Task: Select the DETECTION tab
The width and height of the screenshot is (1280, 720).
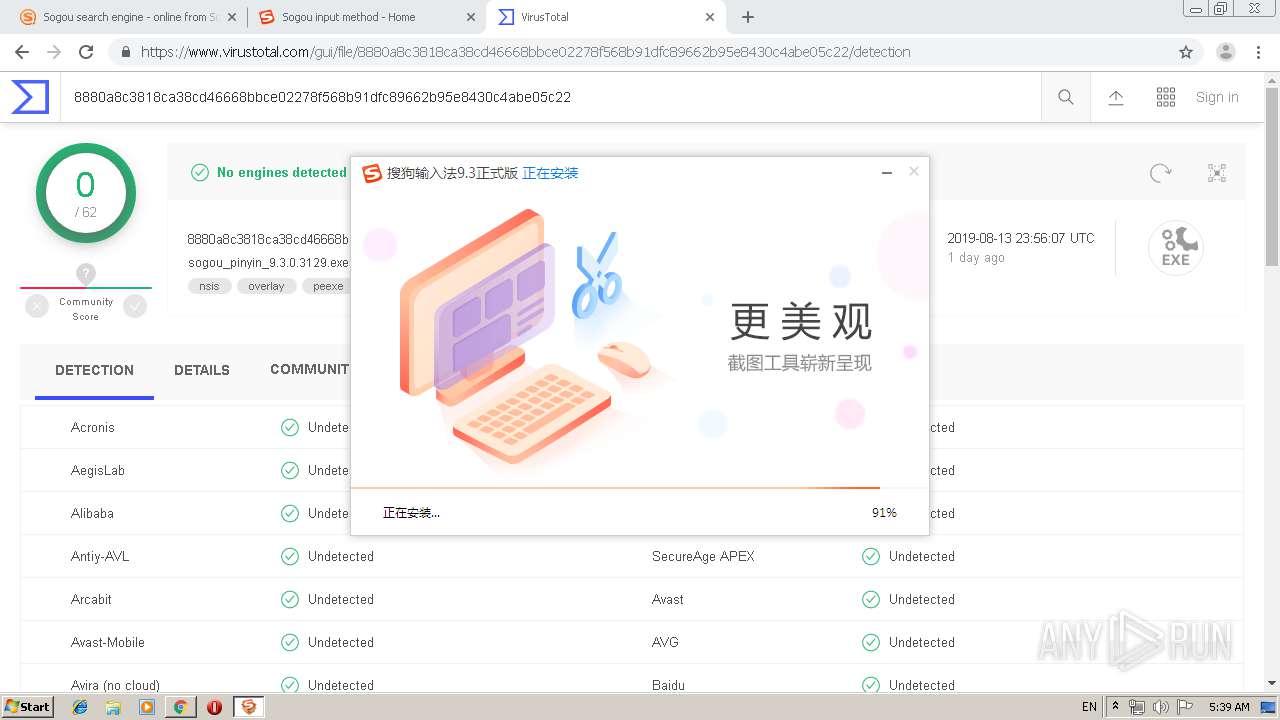Action: [x=94, y=370]
